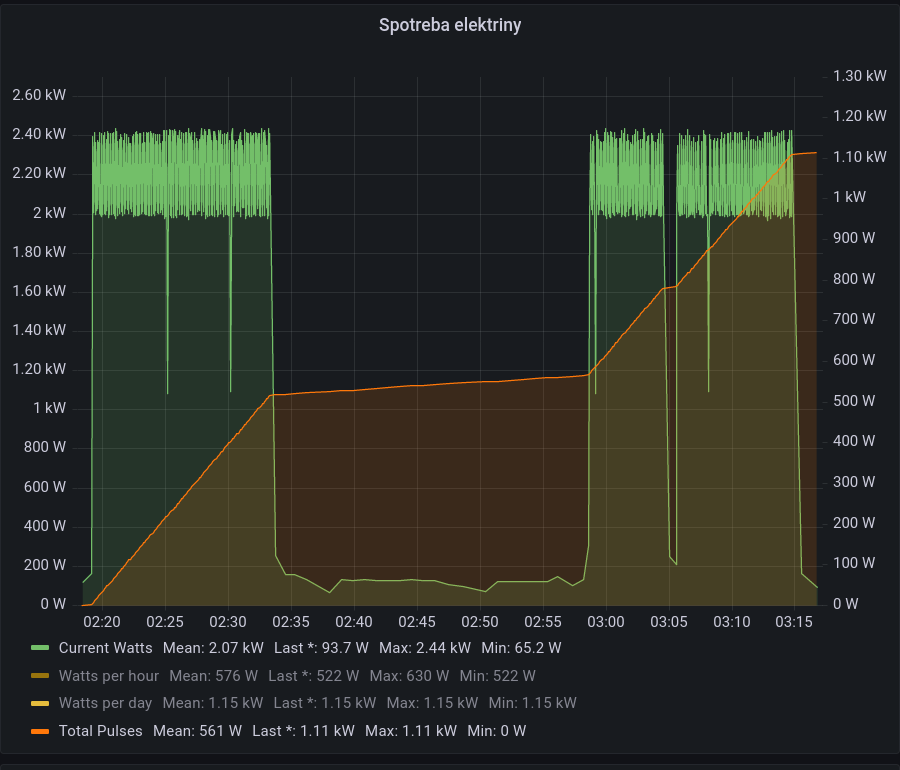Click the 02:40 time axis label
Viewport: 900px width, 770px height.
[354, 622]
